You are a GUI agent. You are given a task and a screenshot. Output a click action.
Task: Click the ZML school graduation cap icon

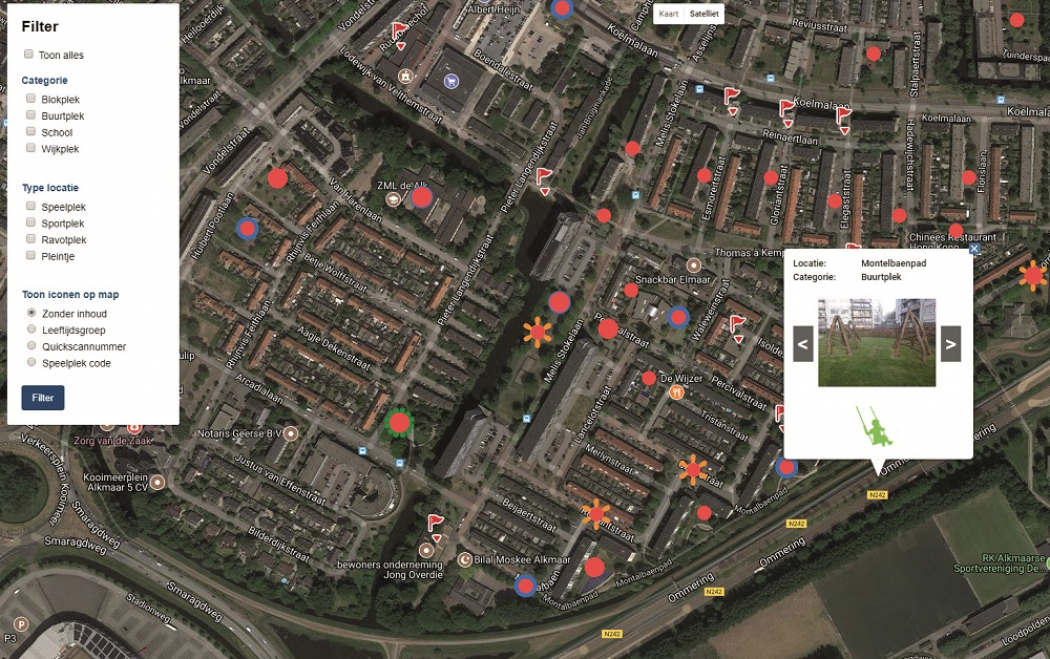click(393, 199)
